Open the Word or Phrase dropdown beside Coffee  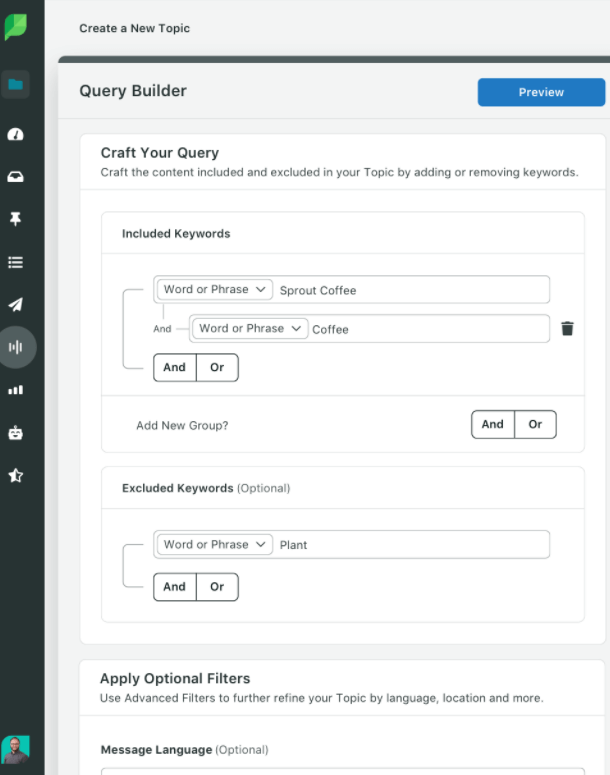[x=250, y=329]
